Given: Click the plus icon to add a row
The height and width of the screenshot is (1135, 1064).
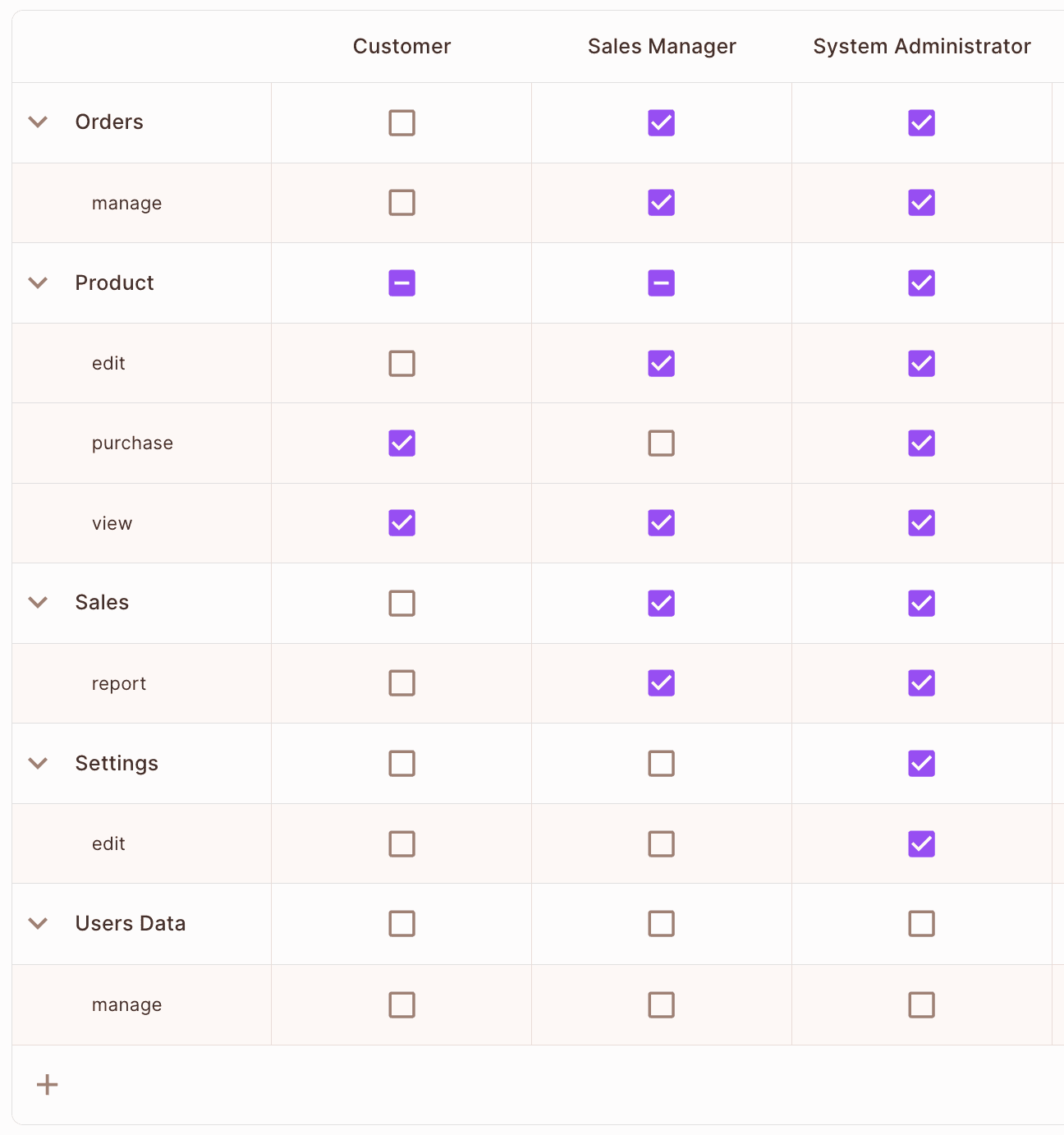Looking at the screenshot, I should click(48, 1085).
